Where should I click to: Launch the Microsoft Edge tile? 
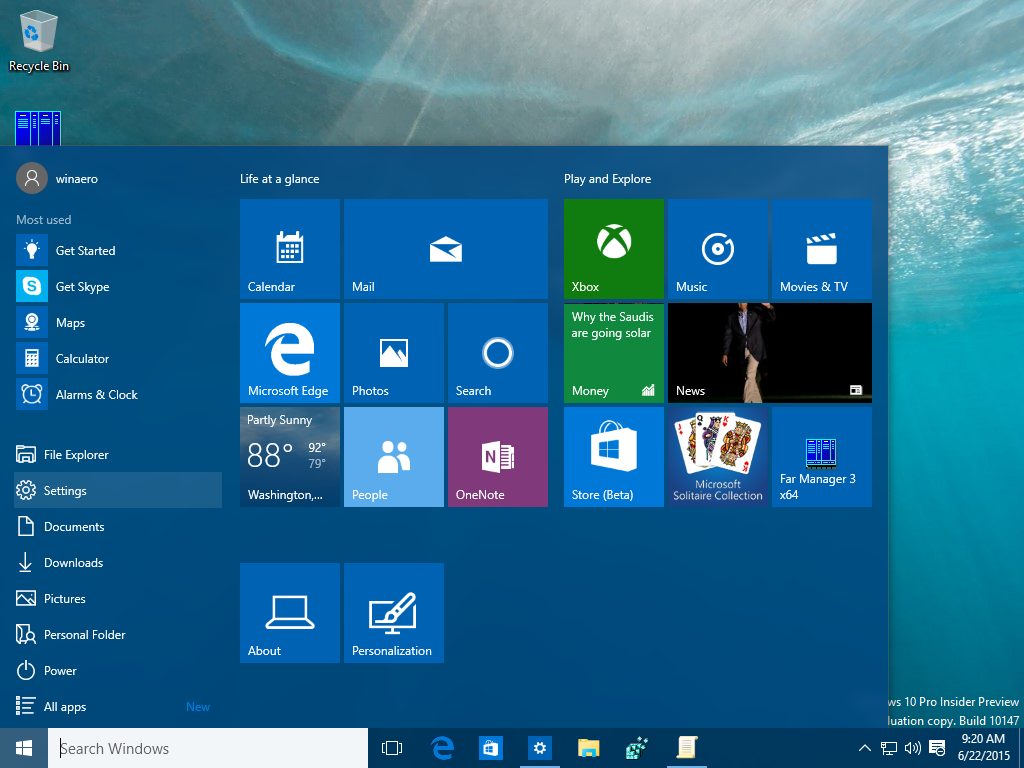point(289,350)
